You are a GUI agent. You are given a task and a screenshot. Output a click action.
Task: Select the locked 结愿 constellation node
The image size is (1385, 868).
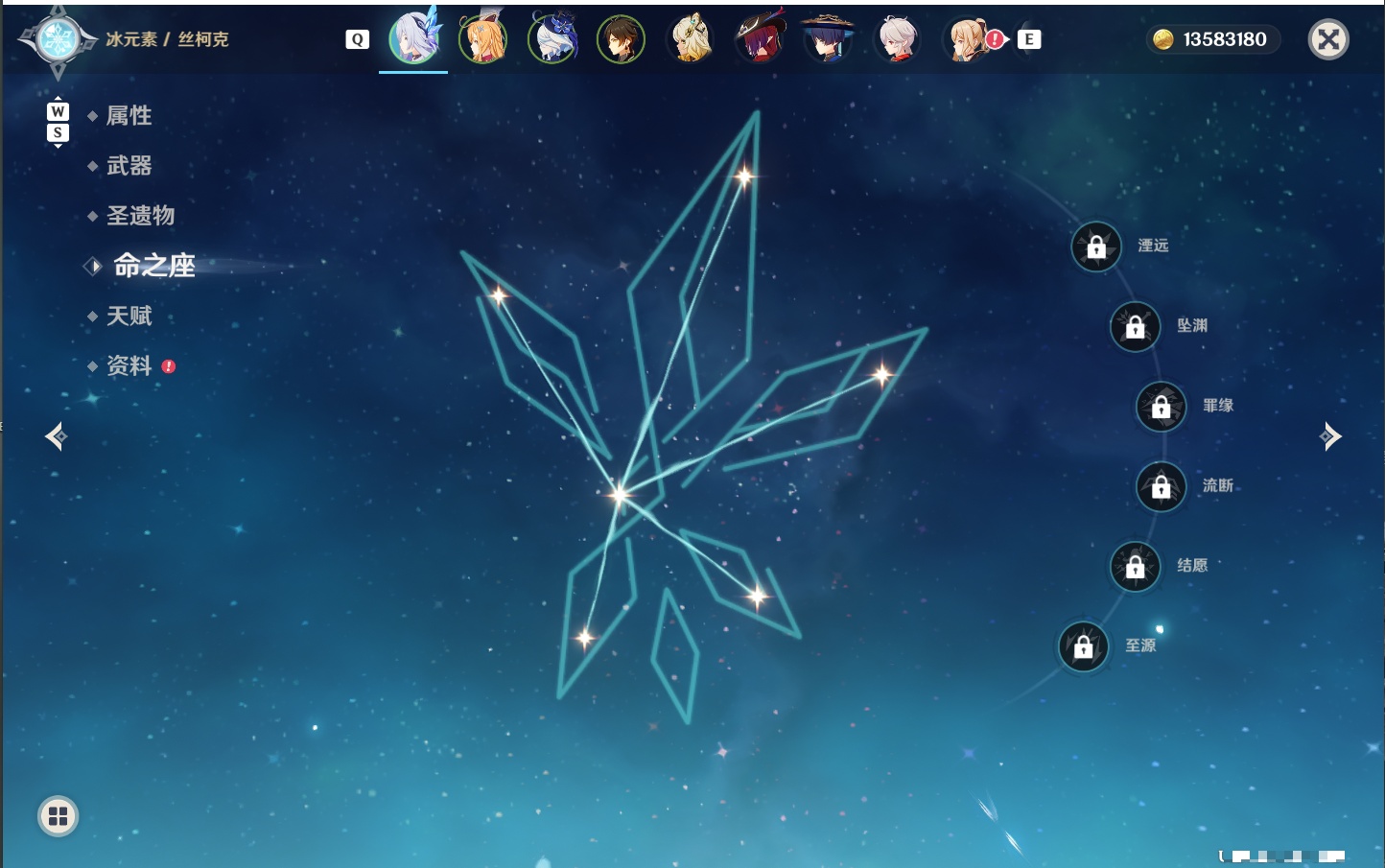1136,566
